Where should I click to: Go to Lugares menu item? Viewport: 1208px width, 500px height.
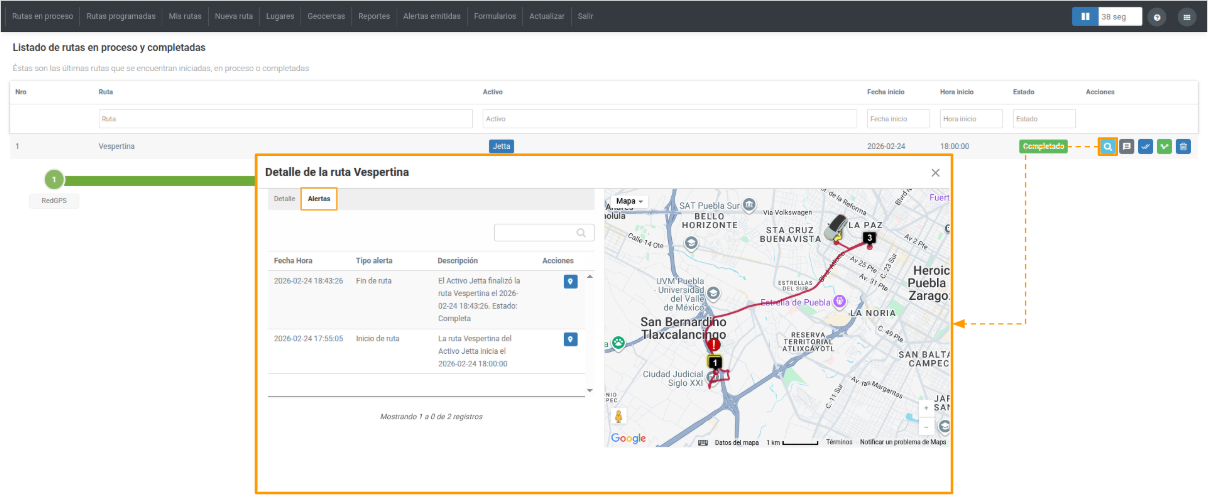click(x=280, y=17)
